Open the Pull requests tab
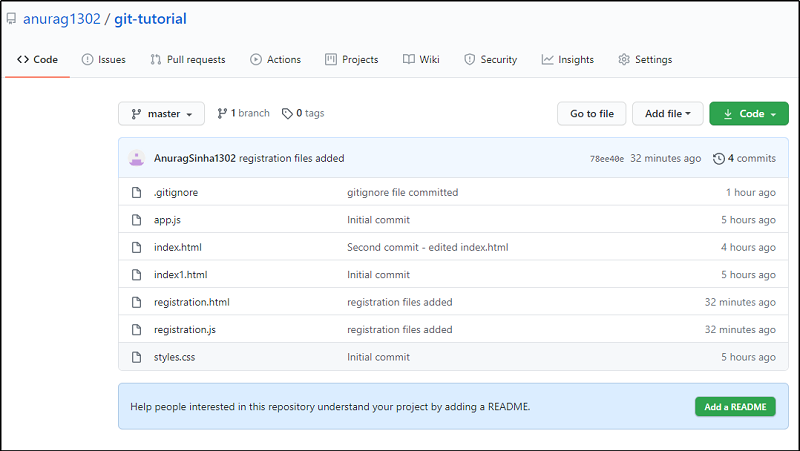 (x=187, y=60)
